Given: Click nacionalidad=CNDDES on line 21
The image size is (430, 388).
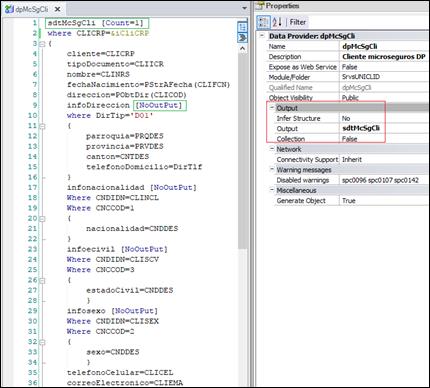Looking at the screenshot, I should tap(132, 229).
